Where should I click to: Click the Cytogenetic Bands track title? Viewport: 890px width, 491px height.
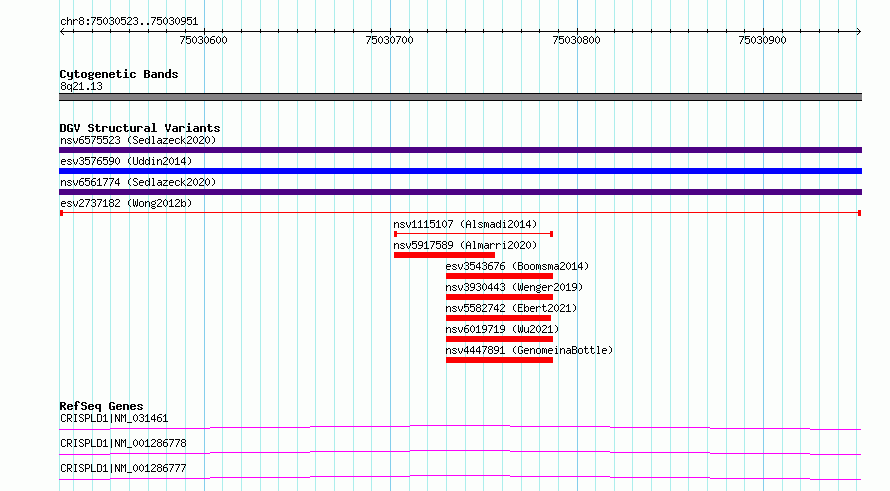coord(119,74)
